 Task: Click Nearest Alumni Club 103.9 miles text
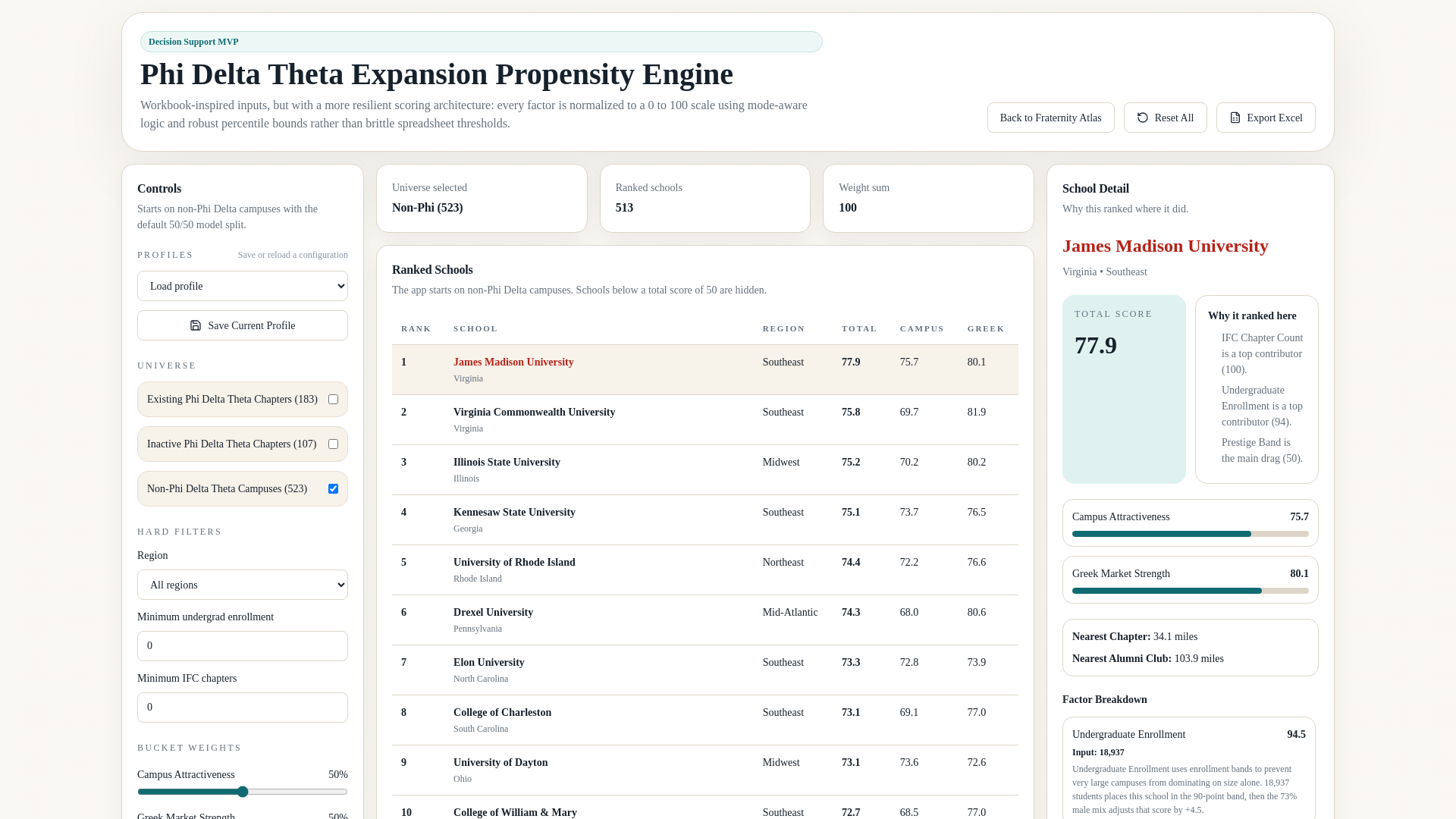[1148, 658]
